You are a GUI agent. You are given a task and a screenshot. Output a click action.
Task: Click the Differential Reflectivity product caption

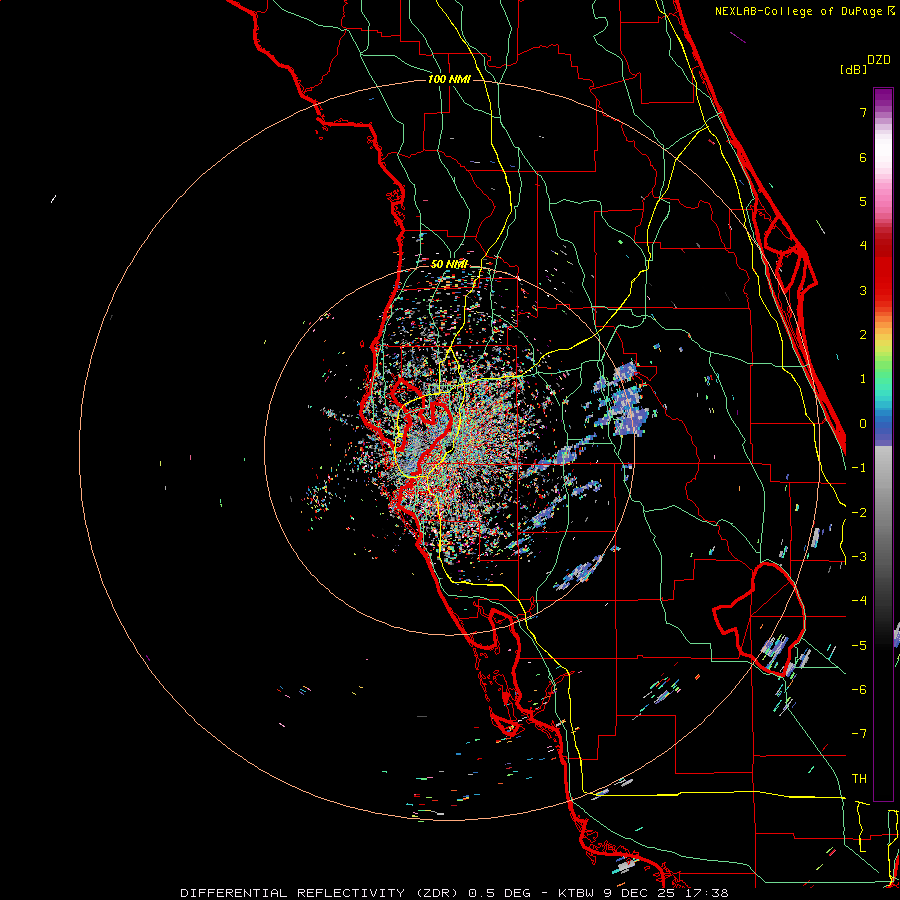tap(453, 893)
